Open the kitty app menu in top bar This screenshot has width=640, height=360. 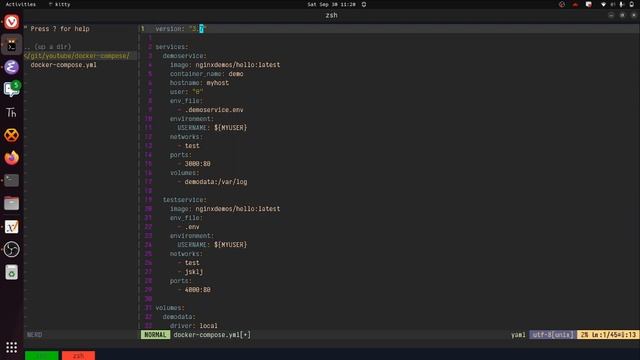(60, 4)
